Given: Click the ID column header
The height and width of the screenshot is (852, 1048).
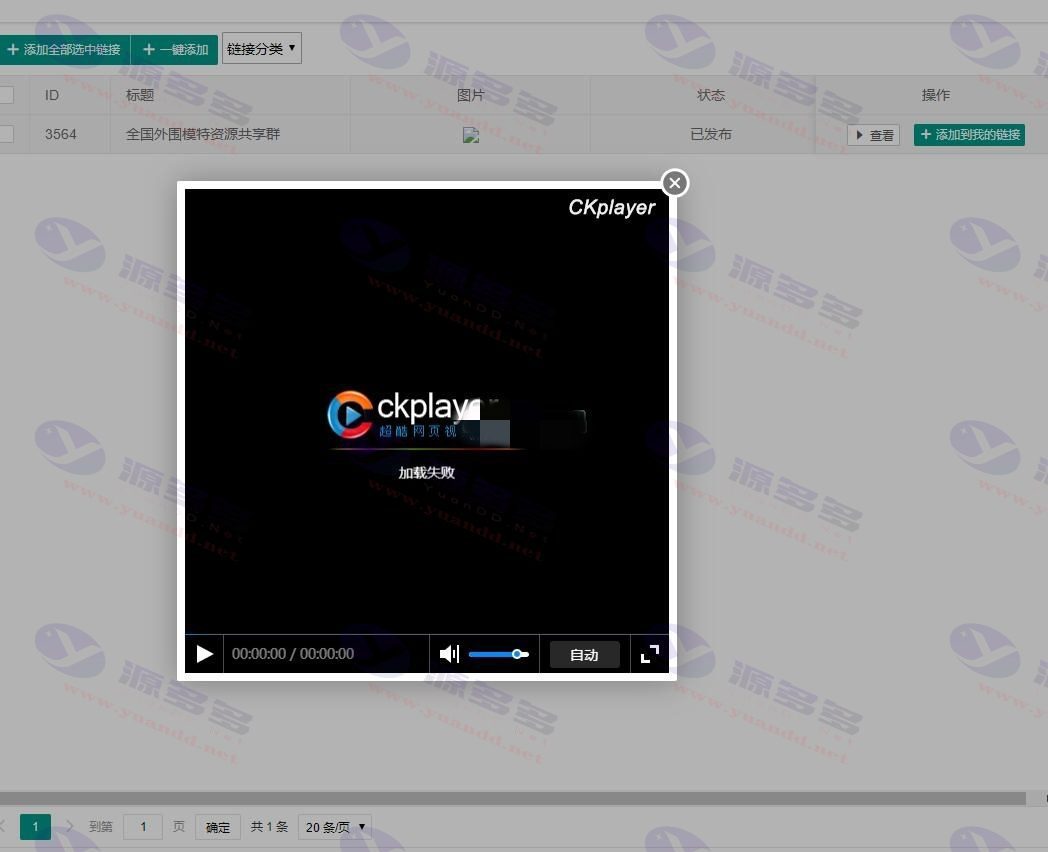Looking at the screenshot, I should pyautogui.click(x=51, y=95).
